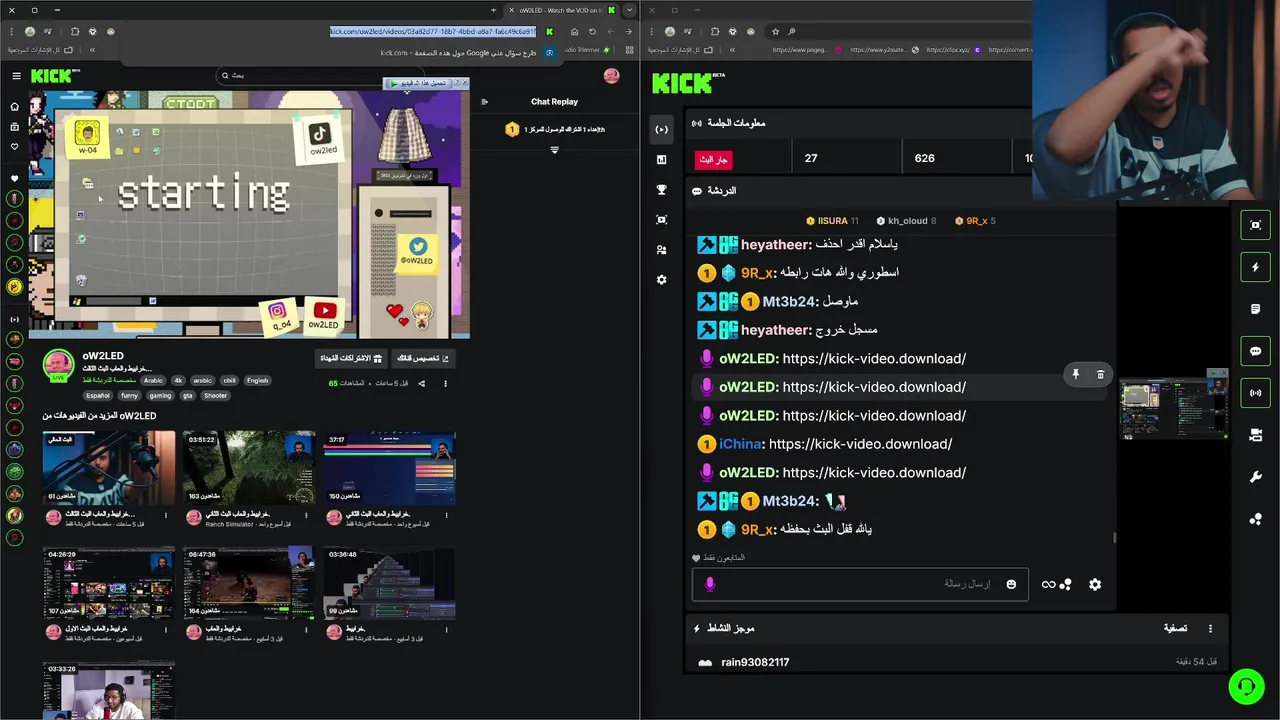Screen dimensions: 1280x720
Task: Reload the page in left browser window
Action: 592,31
